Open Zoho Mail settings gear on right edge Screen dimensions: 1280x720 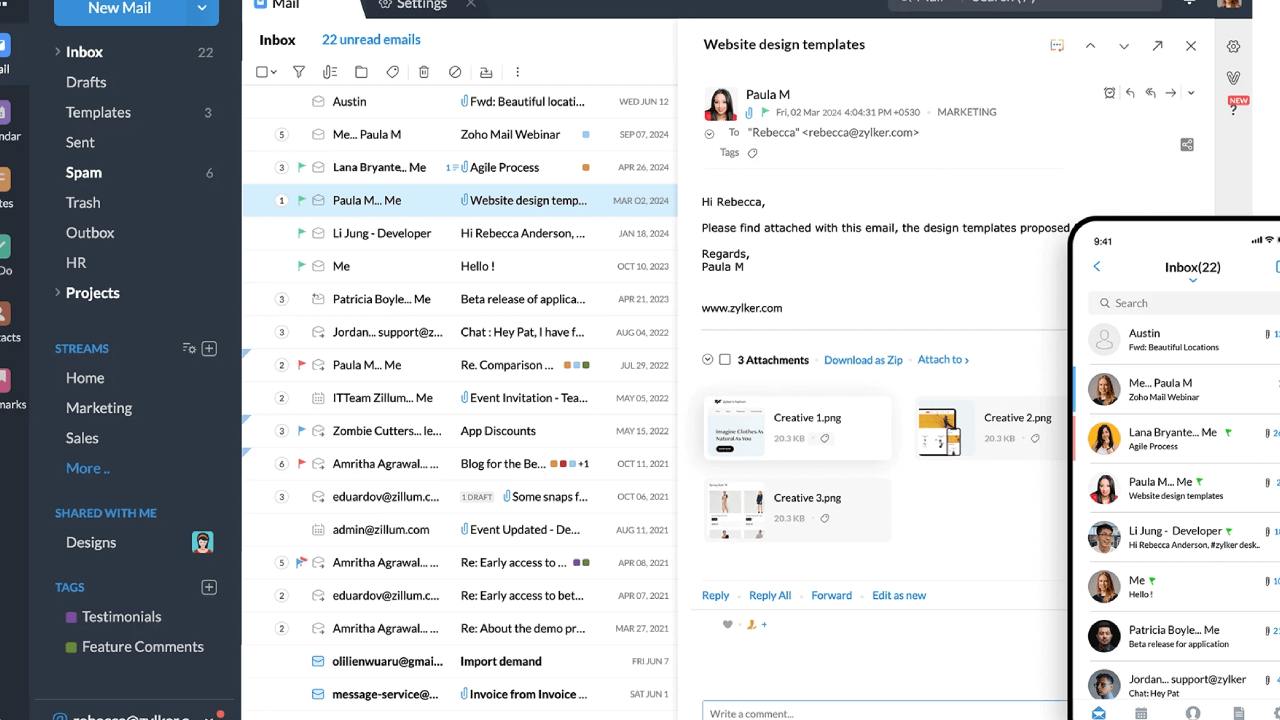[x=1233, y=46]
